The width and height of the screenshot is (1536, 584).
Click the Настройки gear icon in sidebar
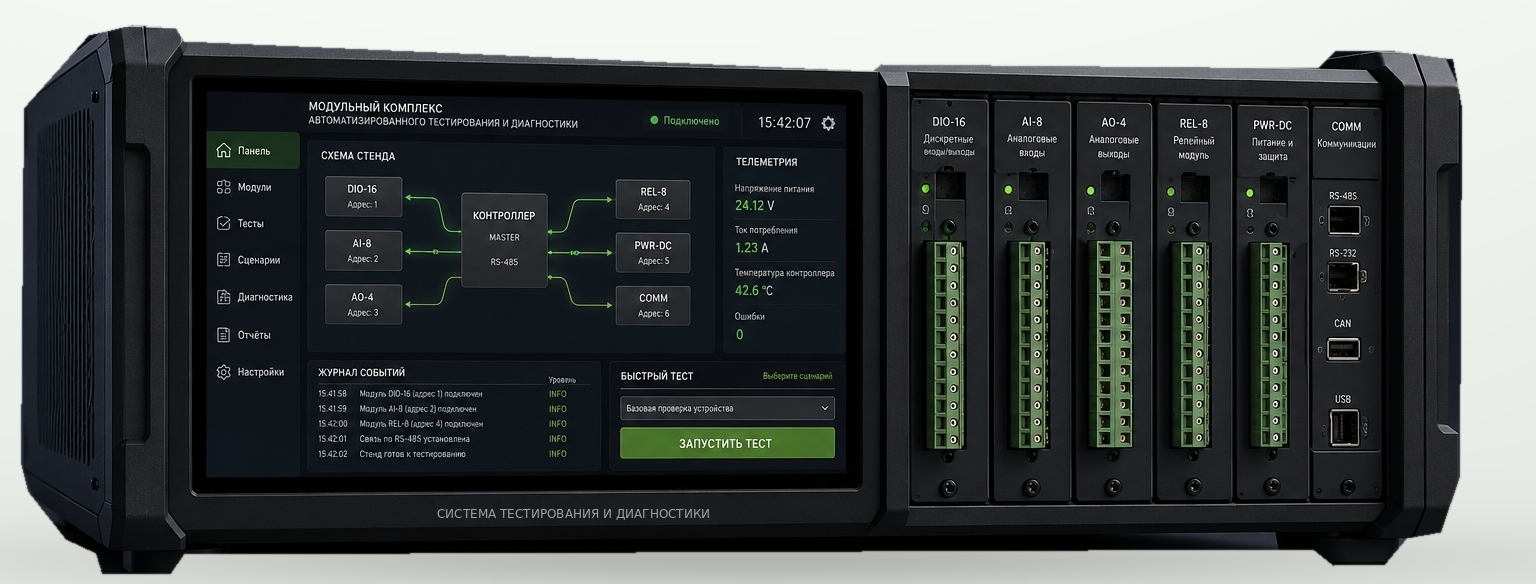(224, 372)
